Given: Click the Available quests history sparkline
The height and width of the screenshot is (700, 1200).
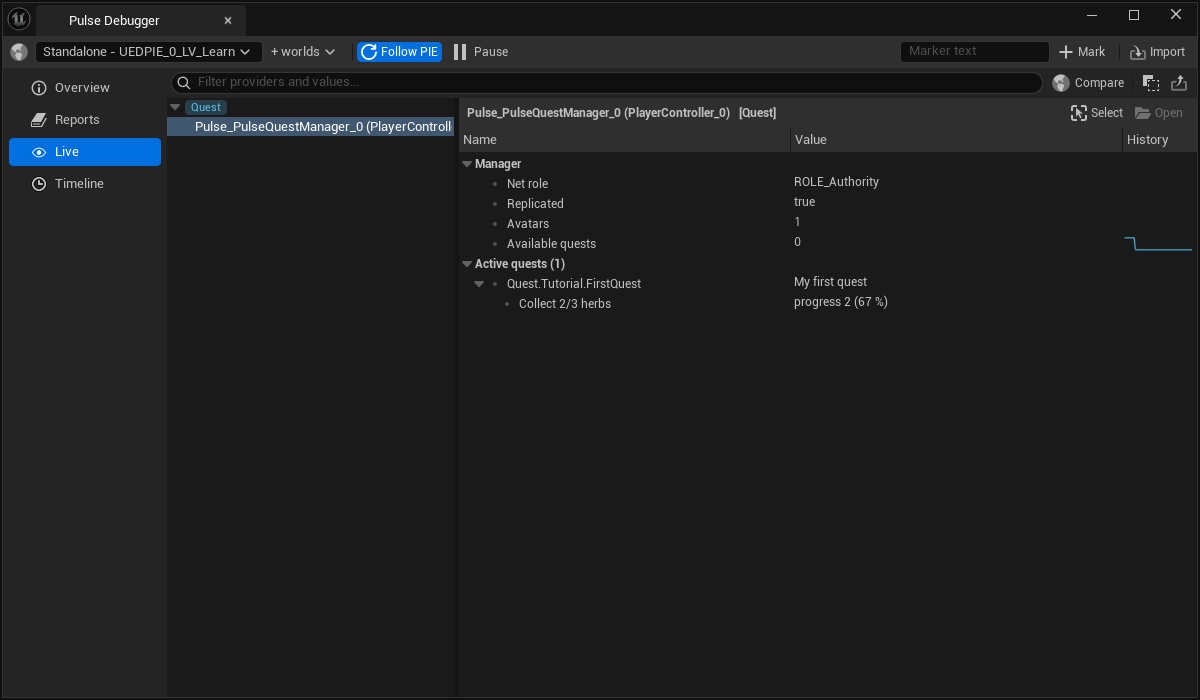Looking at the screenshot, I should (1159, 244).
